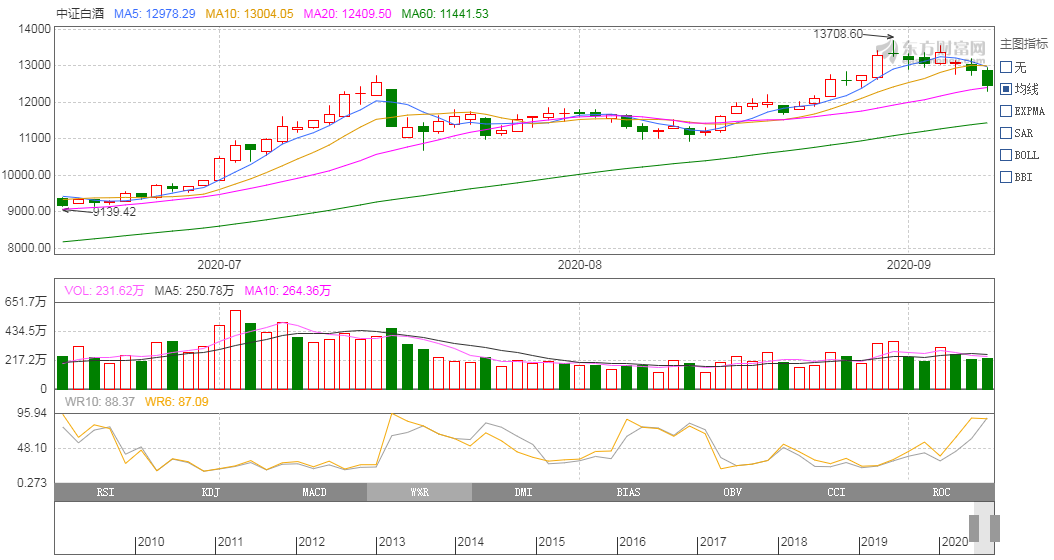Click the 2020-07 date axis label
The image size is (1054, 560).
click(219, 265)
